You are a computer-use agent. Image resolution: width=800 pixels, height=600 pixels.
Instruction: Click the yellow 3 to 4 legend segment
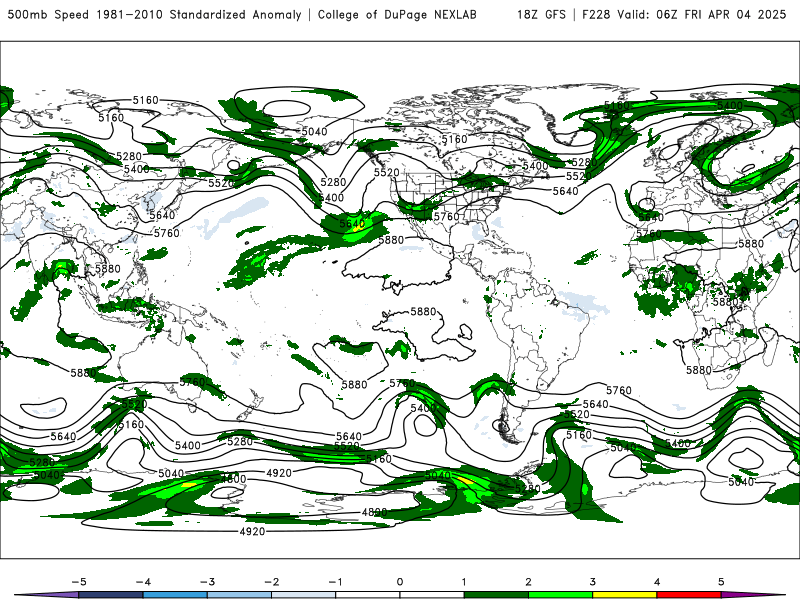tap(625, 595)
